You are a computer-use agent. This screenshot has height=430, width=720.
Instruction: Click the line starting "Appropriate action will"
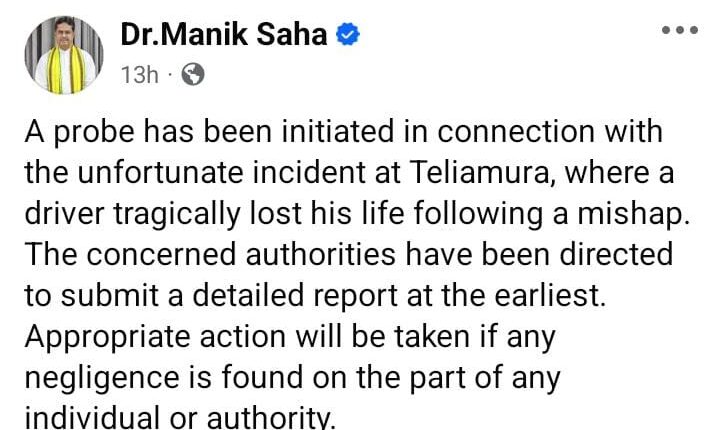(x=288, y=336)
